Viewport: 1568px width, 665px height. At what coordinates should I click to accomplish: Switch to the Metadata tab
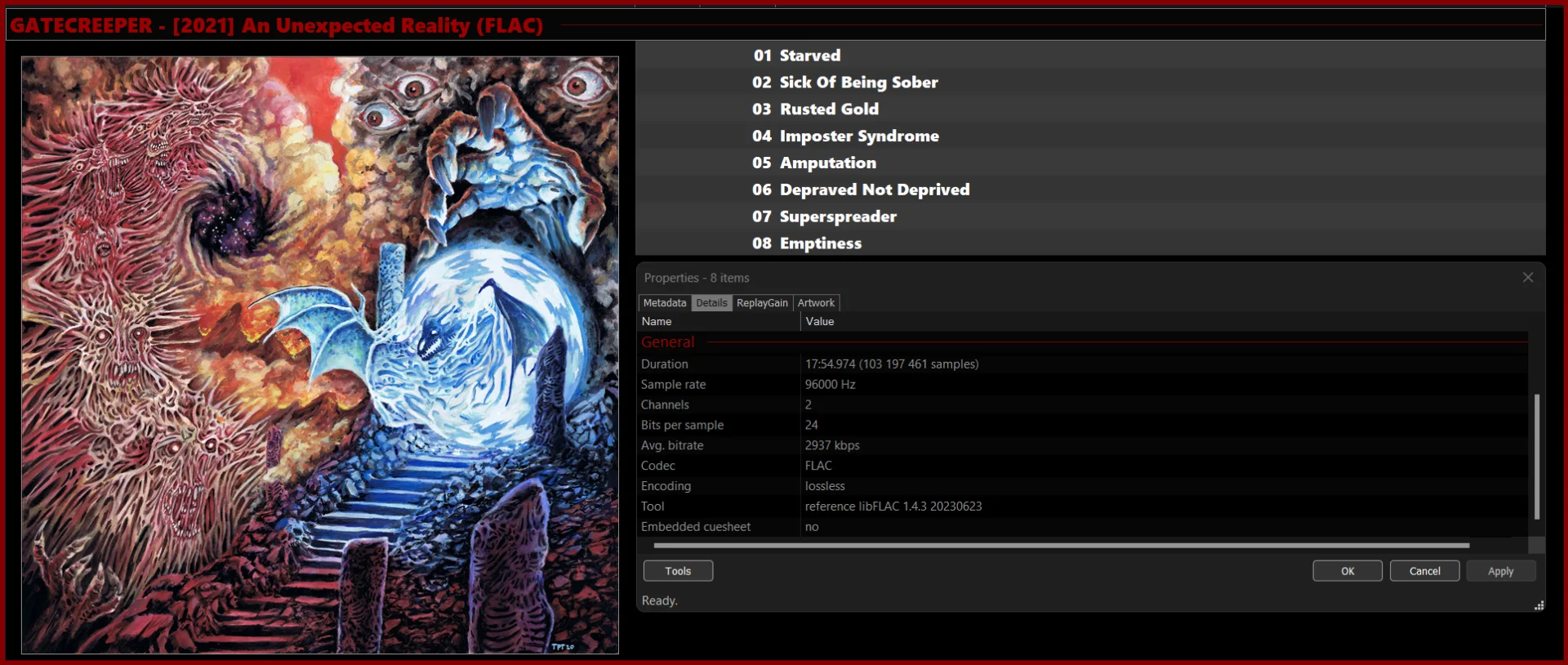coord(665,303)
